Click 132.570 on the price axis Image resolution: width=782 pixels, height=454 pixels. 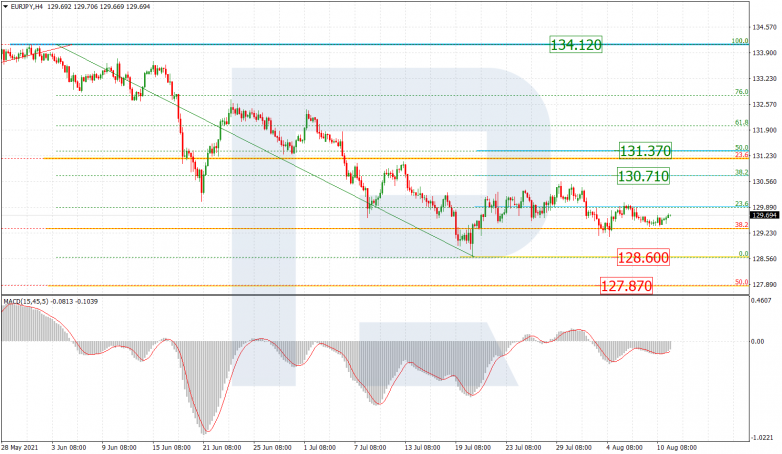point(764,105)
